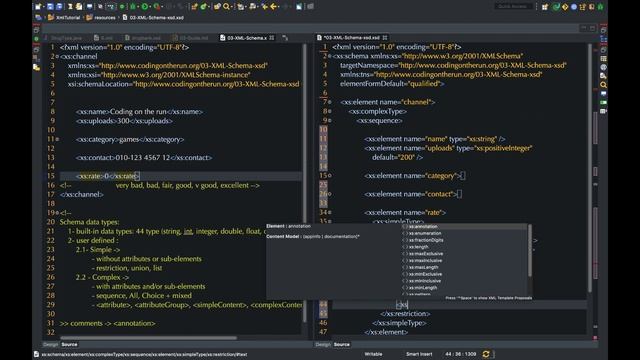The height and width of the screenshot is (360, 640).
Task: Collapse the comment block at line 19
Action: [x=57, y=213]
